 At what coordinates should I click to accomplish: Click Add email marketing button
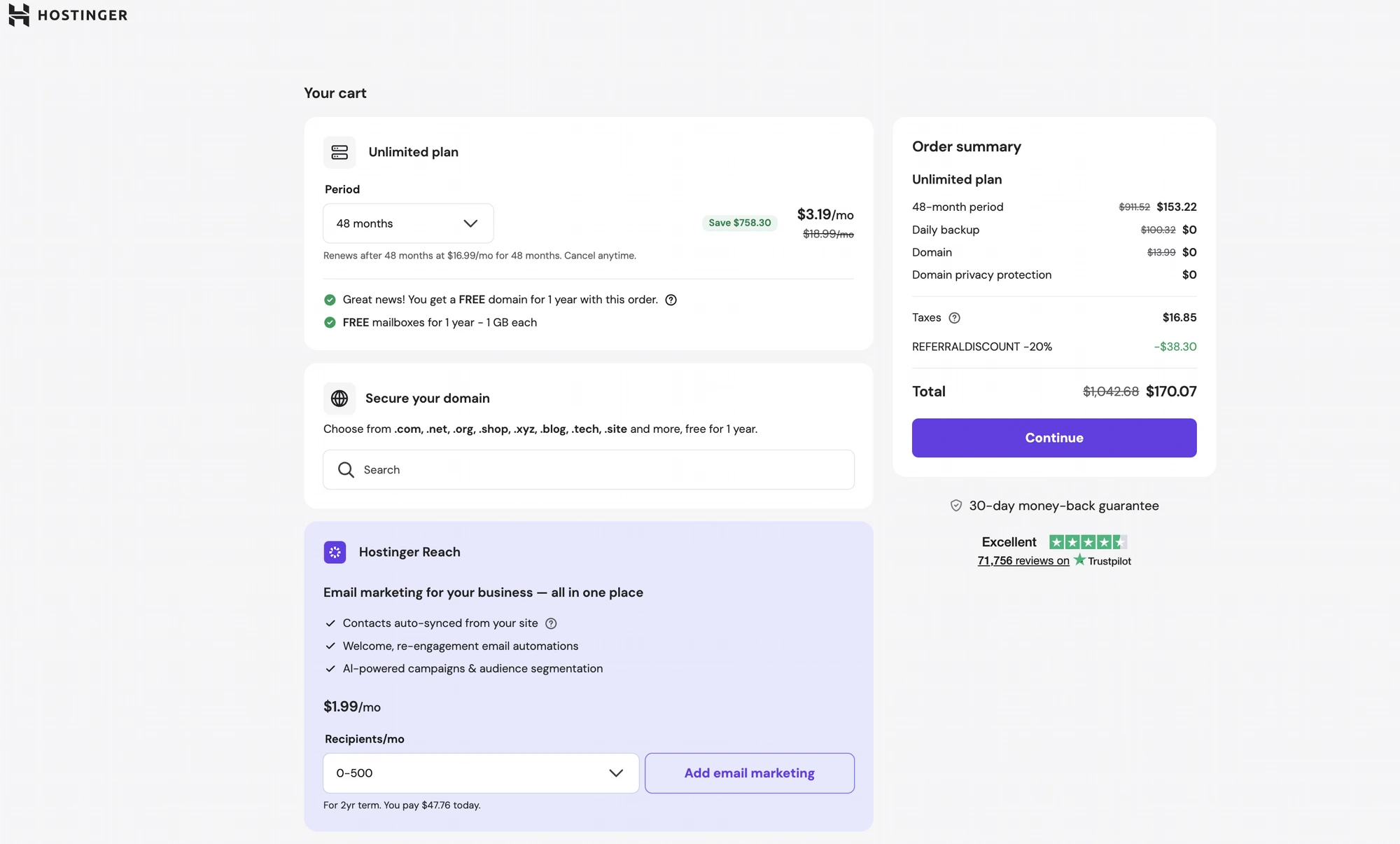750,773
